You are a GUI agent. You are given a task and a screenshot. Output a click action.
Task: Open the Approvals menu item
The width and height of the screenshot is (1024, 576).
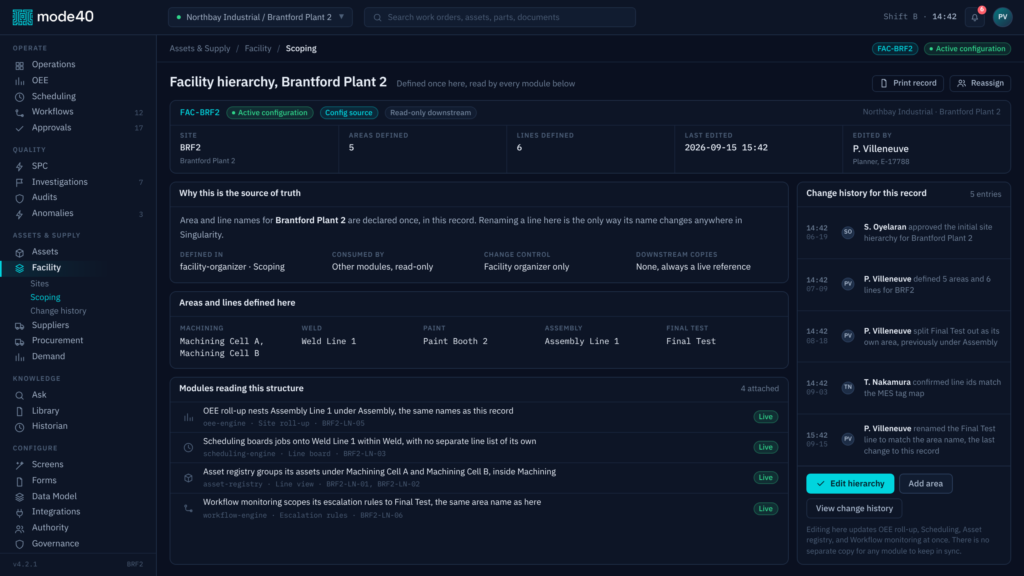tap(52, 127)
